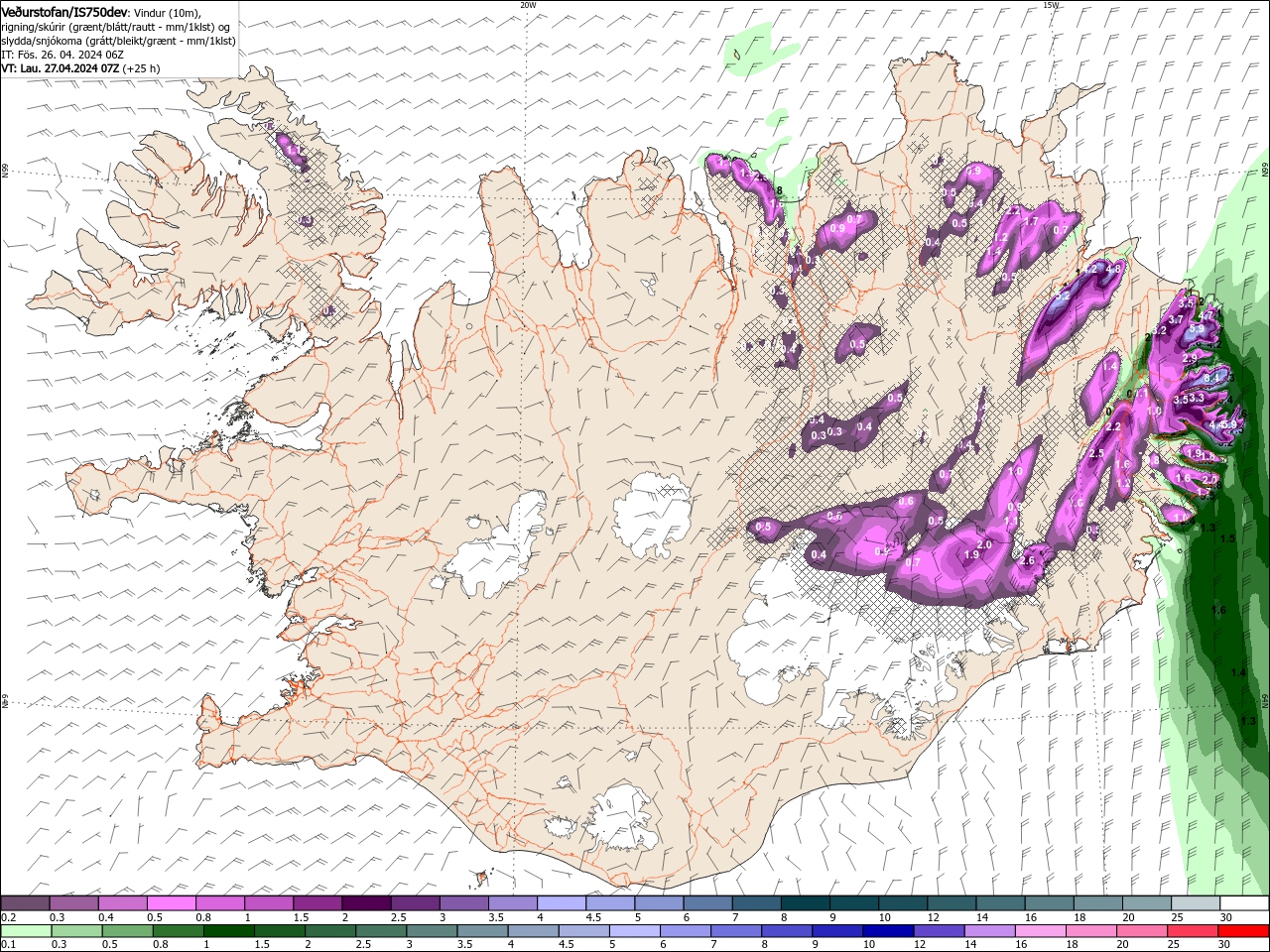Pick the lower-row rain swatch starting at 4.5

click(x=583, y=931)
